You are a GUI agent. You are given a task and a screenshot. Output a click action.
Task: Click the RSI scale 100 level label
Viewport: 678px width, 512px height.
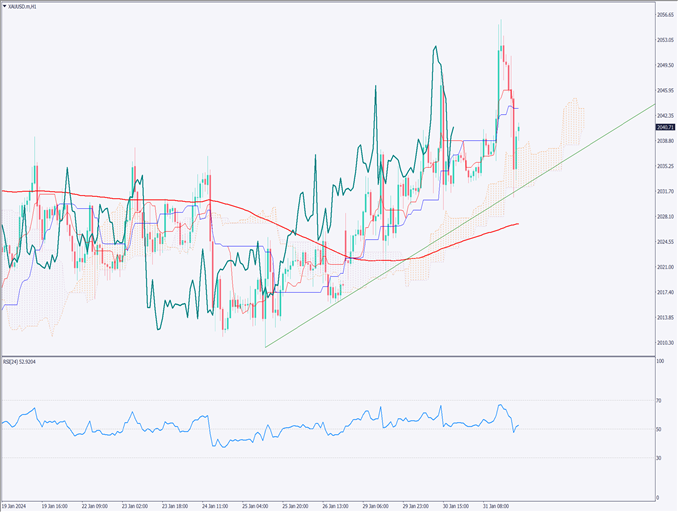click(660, 361)
